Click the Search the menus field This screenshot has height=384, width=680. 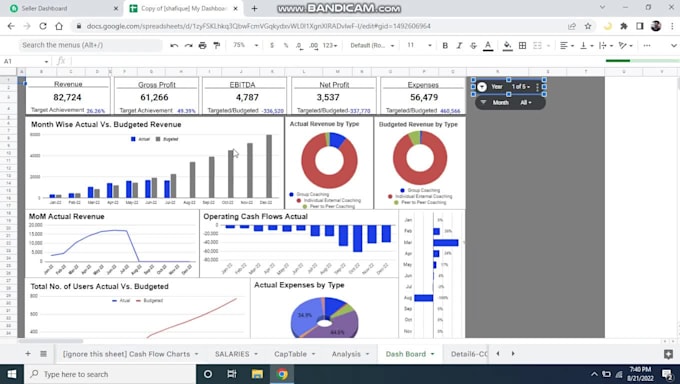pyautogui.click(x=90, y=45)
